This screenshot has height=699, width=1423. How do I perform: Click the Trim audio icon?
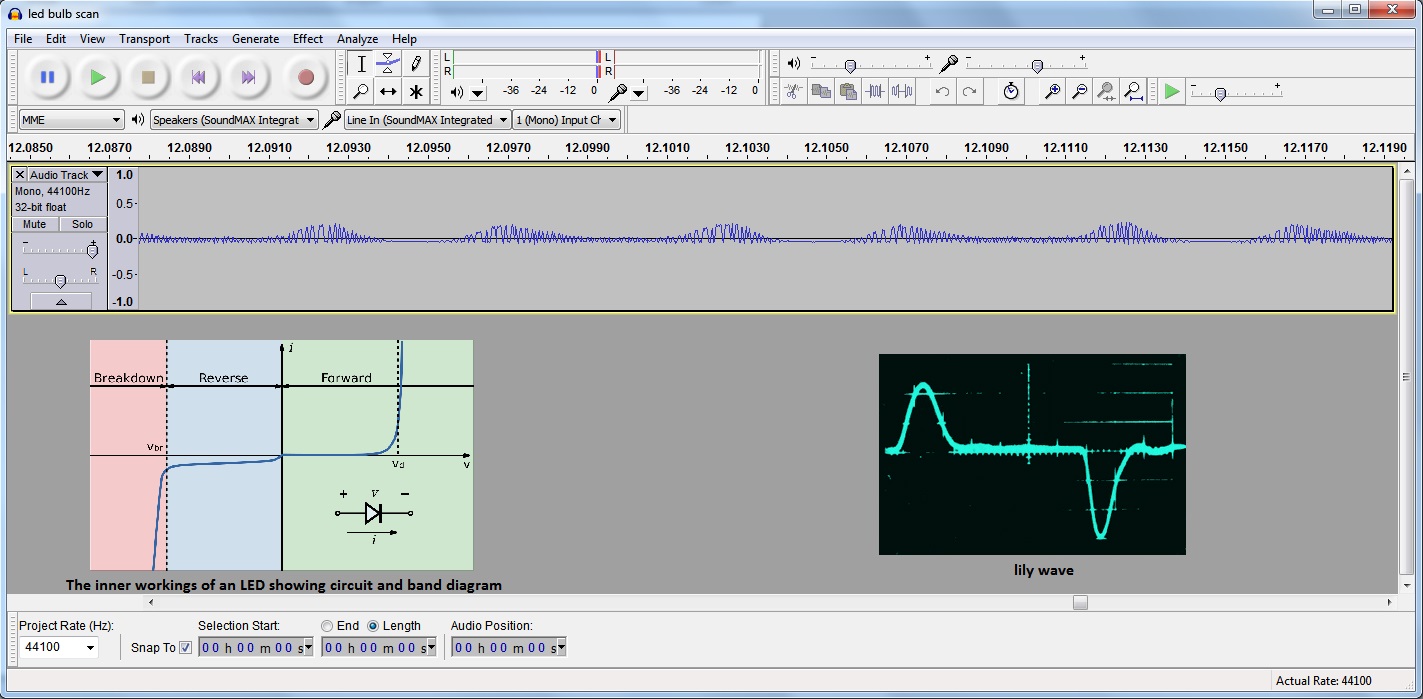coord(876,91)
